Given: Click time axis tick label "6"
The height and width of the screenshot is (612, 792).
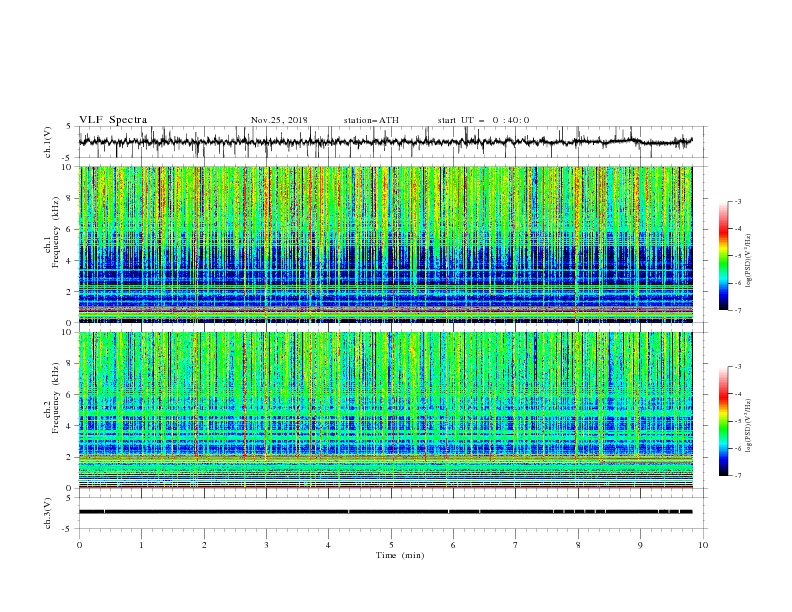Looking at the screenshot, I should pos(453,545).
